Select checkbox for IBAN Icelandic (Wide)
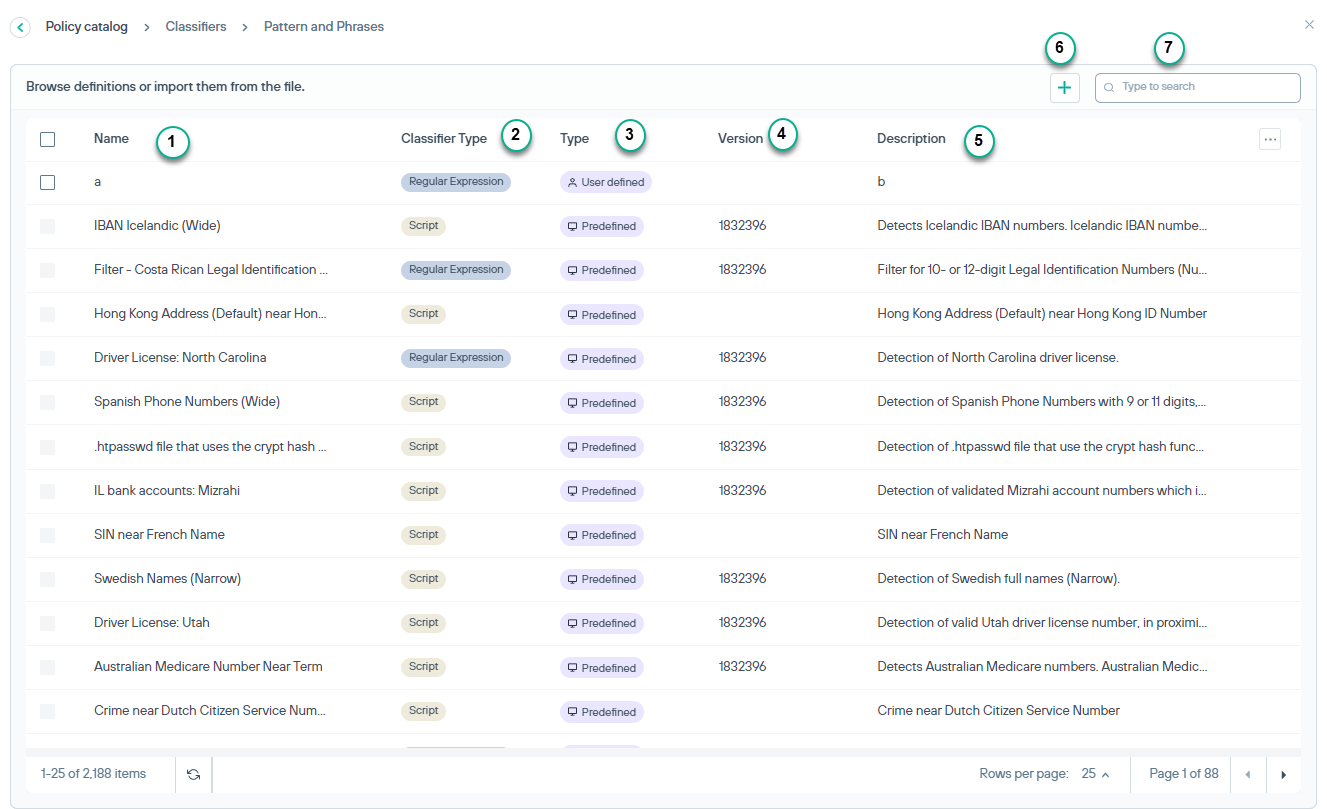This screenshot has height=809, width=1327. [48, 227]
